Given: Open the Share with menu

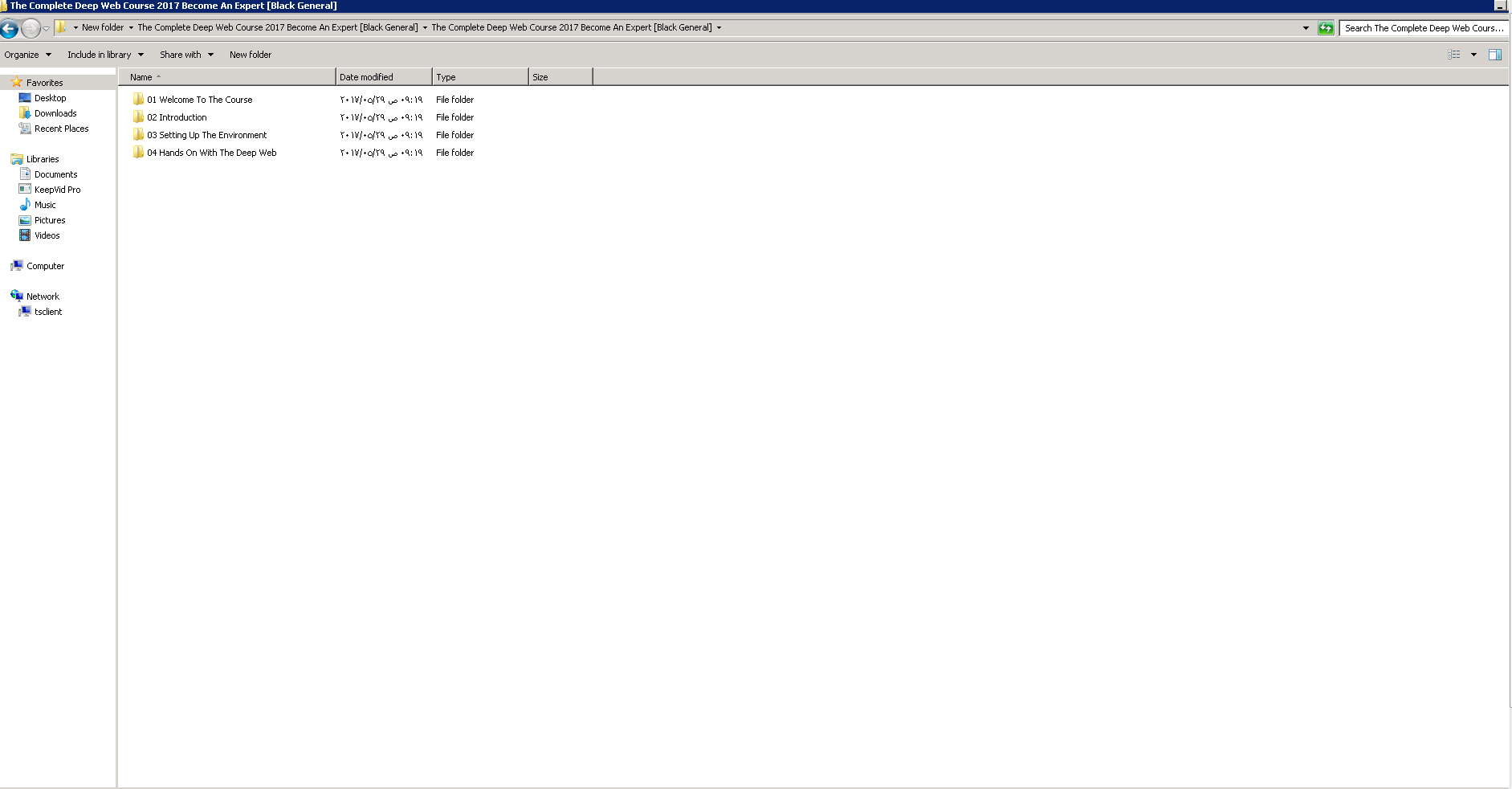Looking at the screenshot, I should pos(186,55).
